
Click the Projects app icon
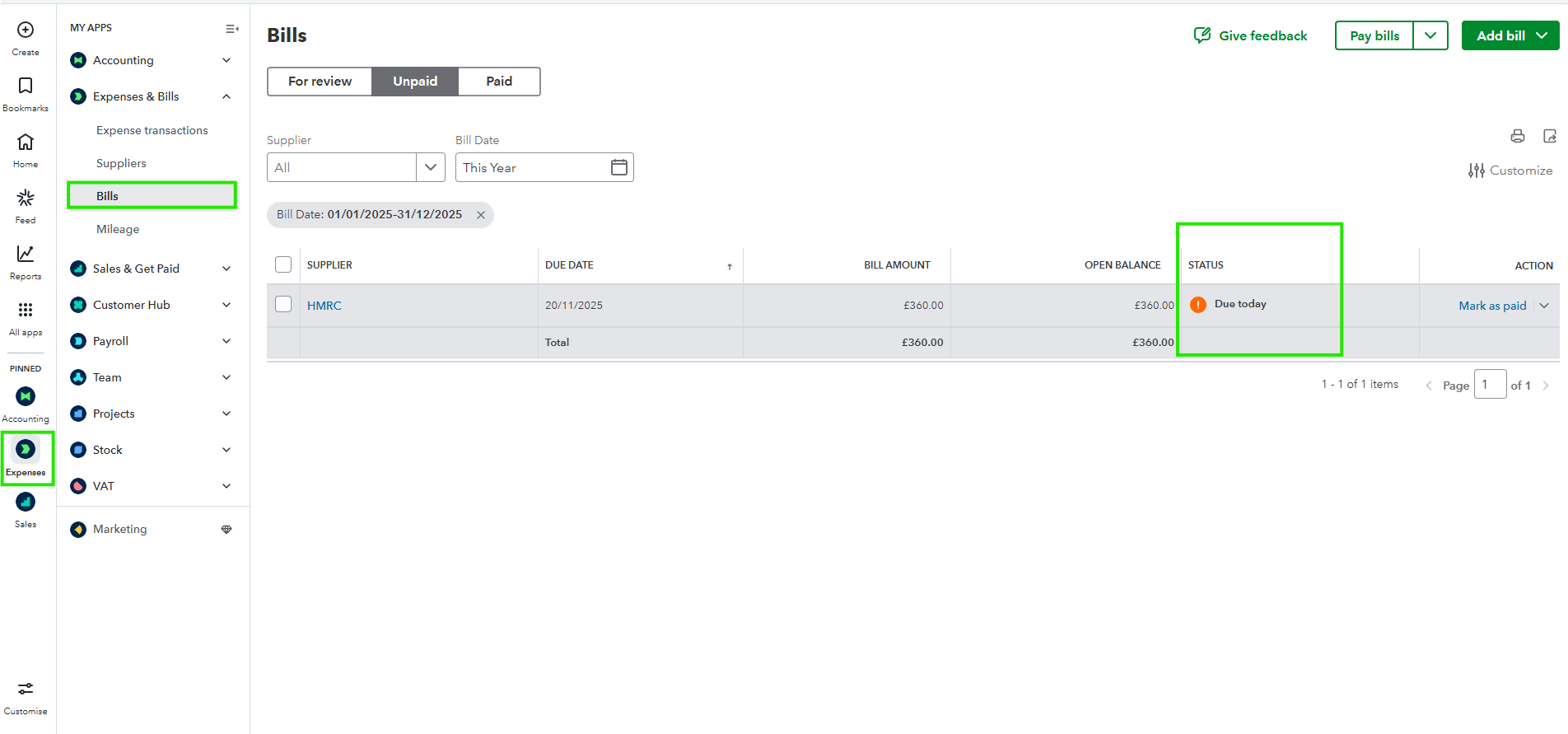(78, 414)
